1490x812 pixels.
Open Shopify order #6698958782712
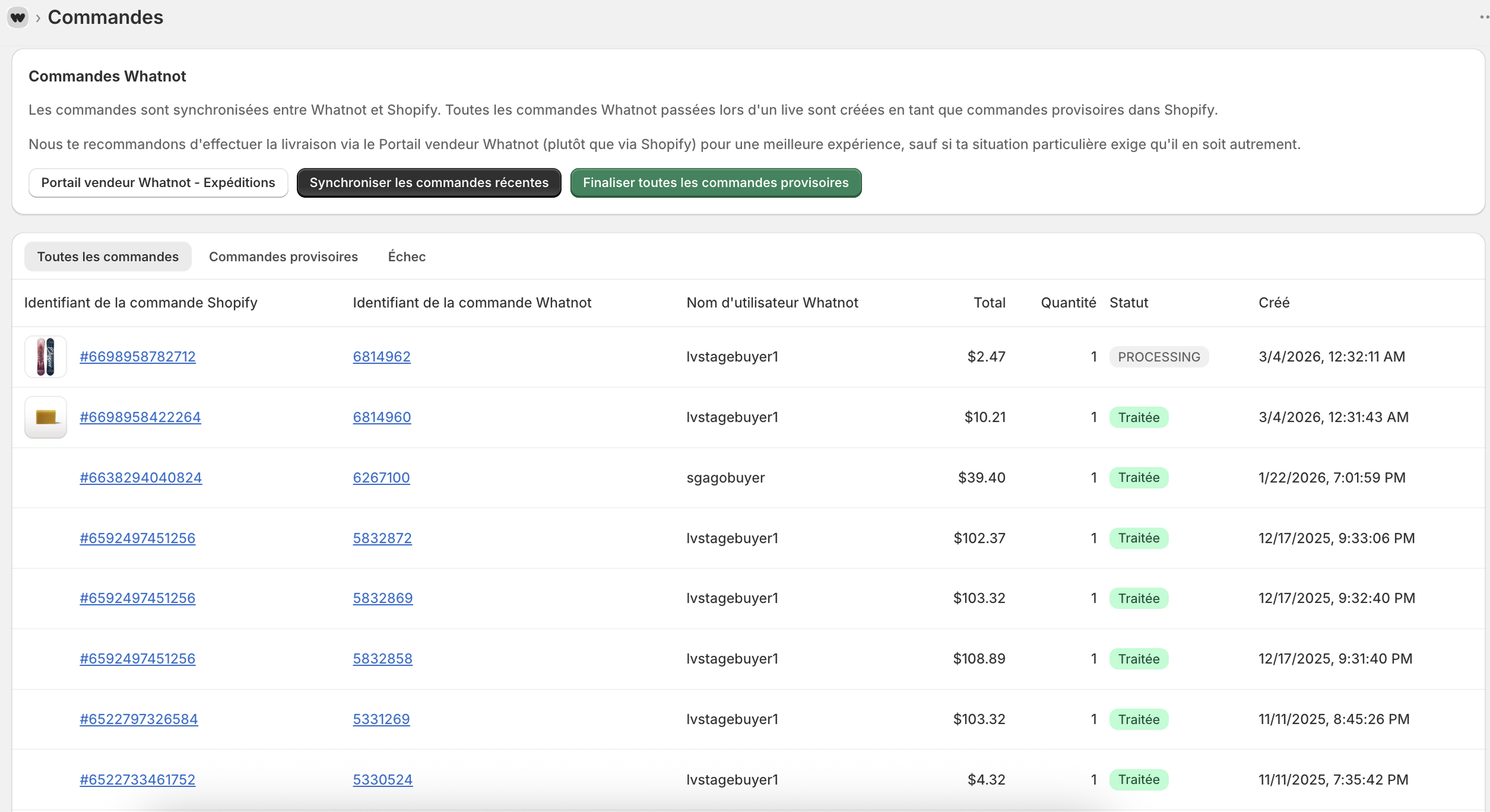(138, 356)
